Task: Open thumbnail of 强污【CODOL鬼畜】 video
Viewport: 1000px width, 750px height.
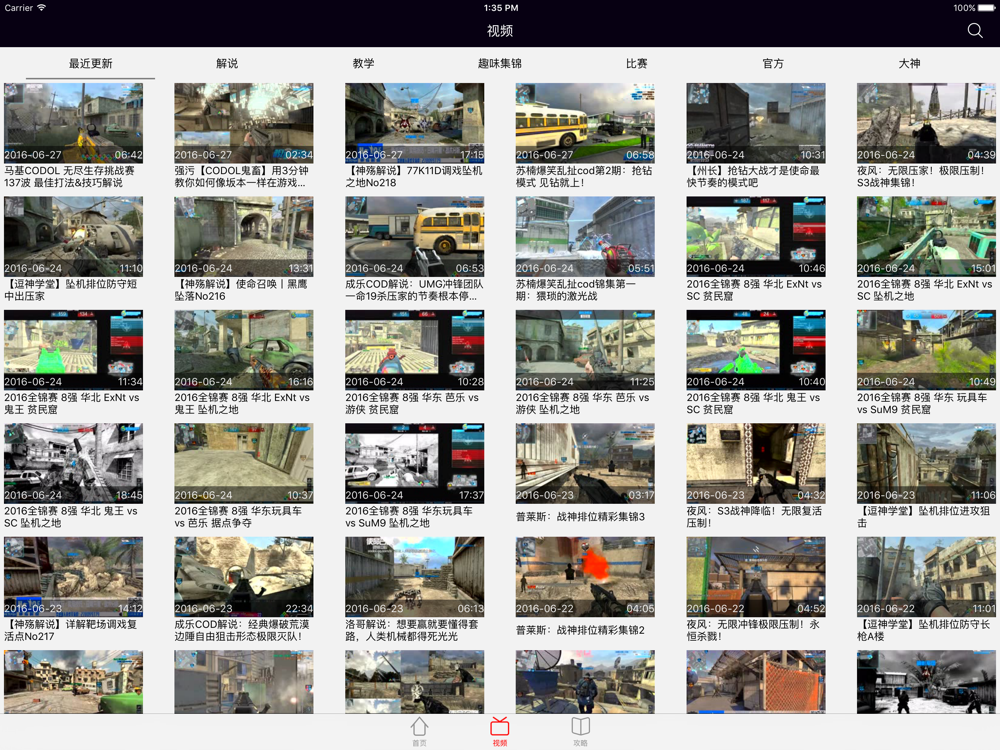Action: click(x=244, y=122)
